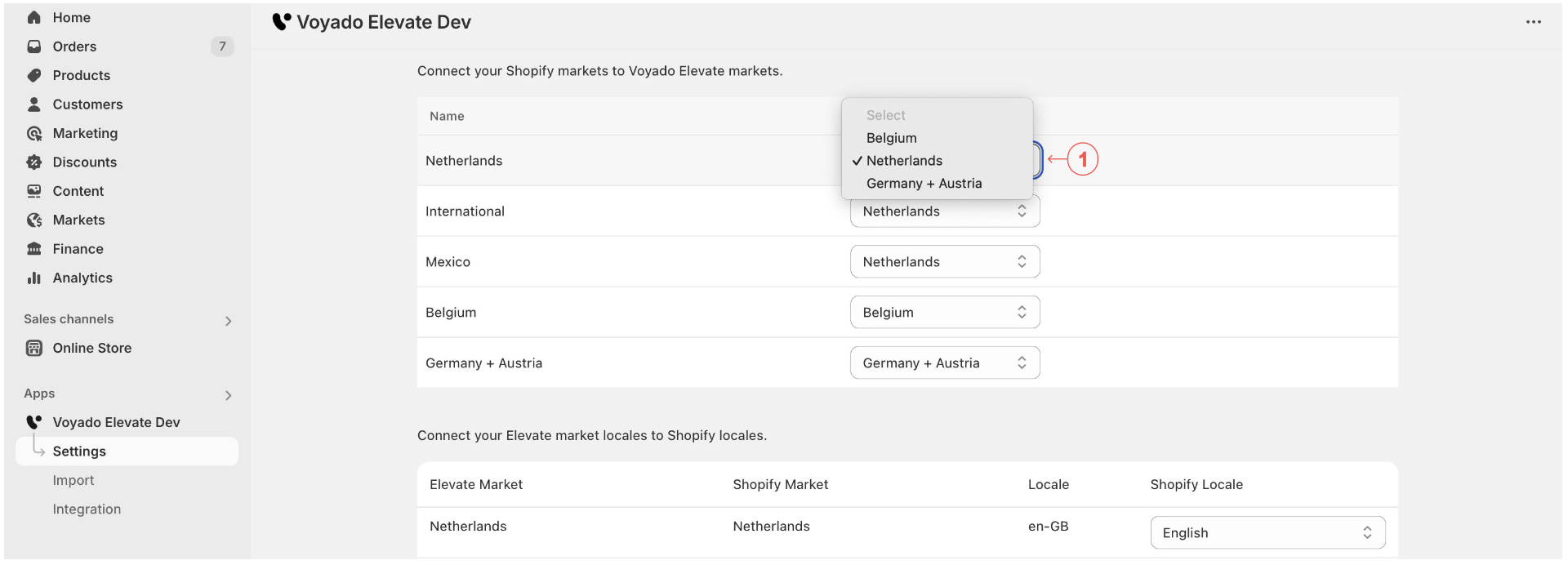The height and width of the screenshot is (565, 1568).
Task: Click the Discounts badge icon
Action: pos(34,162)
